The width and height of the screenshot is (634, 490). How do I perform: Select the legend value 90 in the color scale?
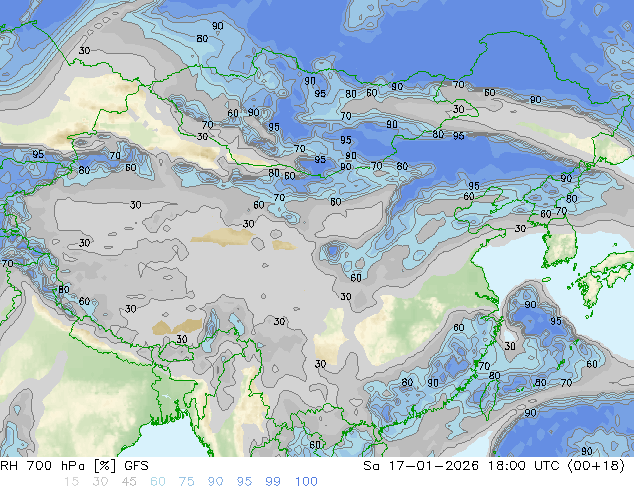[x=216, y=482]
